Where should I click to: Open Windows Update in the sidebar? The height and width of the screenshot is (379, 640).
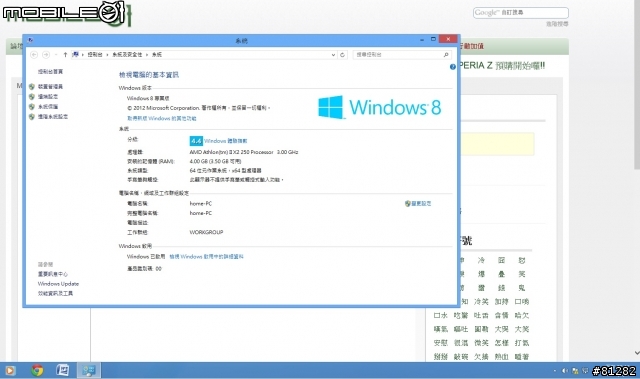[58, 284]
